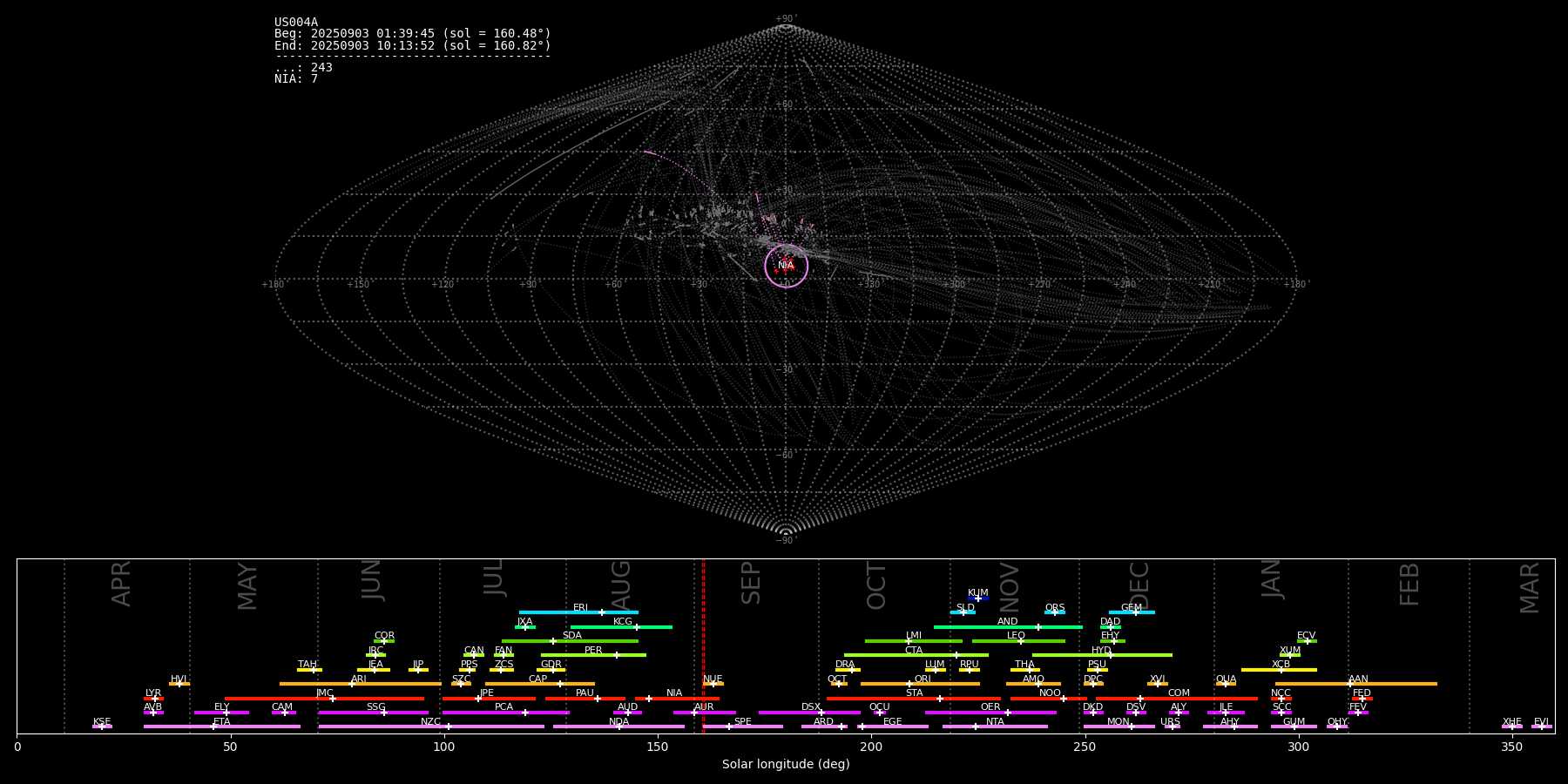
Task: Click the OER shower label
Action: click(990, 707)
